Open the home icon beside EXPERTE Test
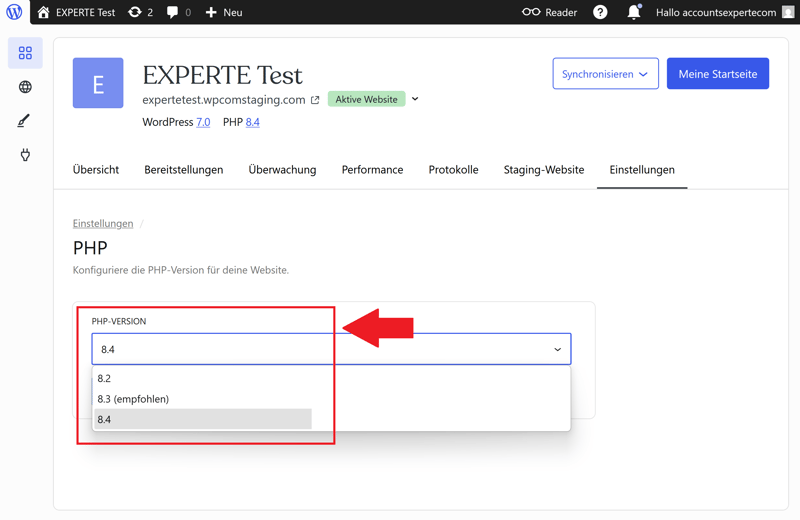Image resolution: width=800 pixels, height=520 pixels. click(x=44, y=12)
